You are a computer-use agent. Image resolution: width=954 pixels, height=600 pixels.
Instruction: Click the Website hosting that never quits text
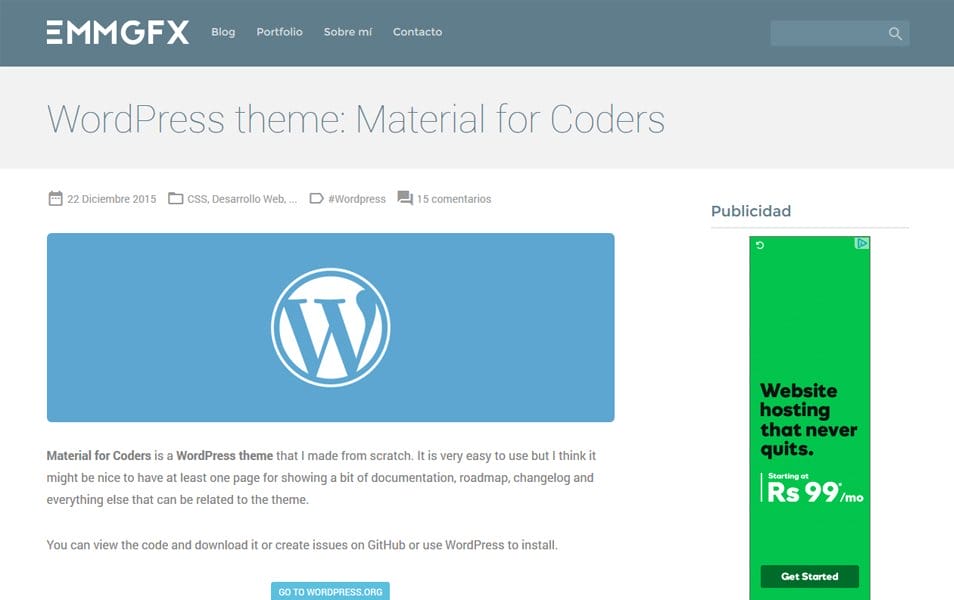coord(808,419)
